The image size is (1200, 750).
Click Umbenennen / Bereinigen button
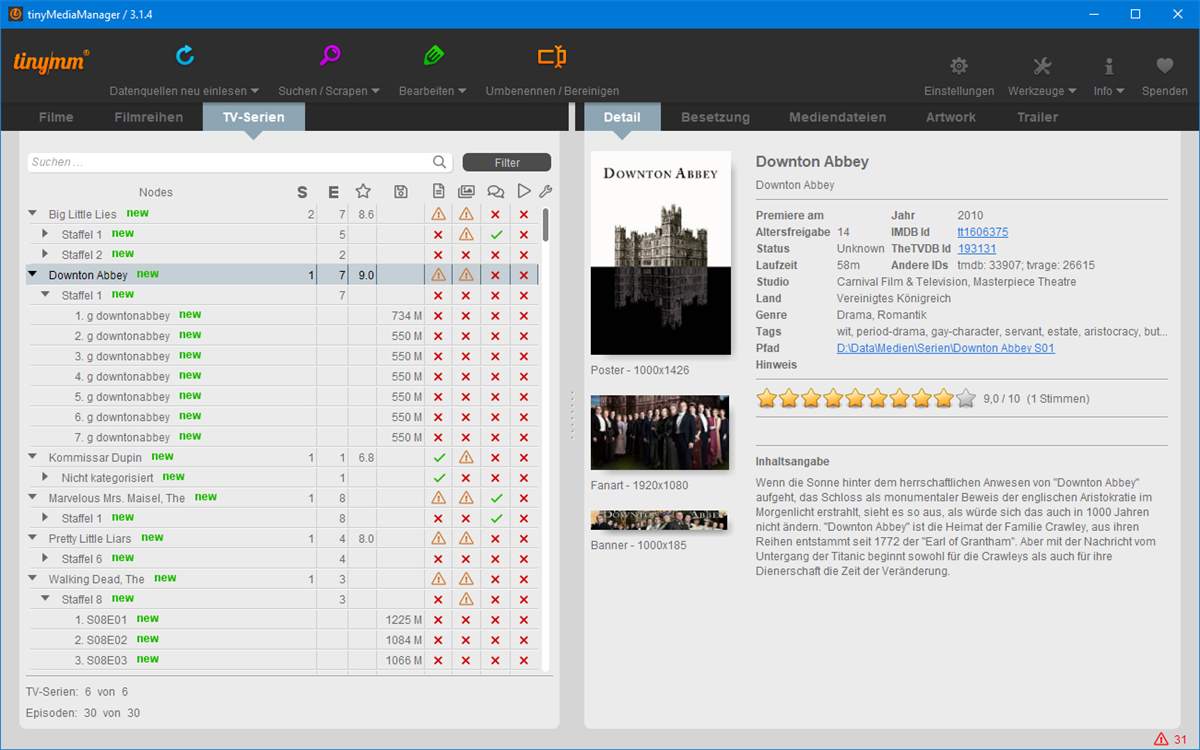point(552,91)
